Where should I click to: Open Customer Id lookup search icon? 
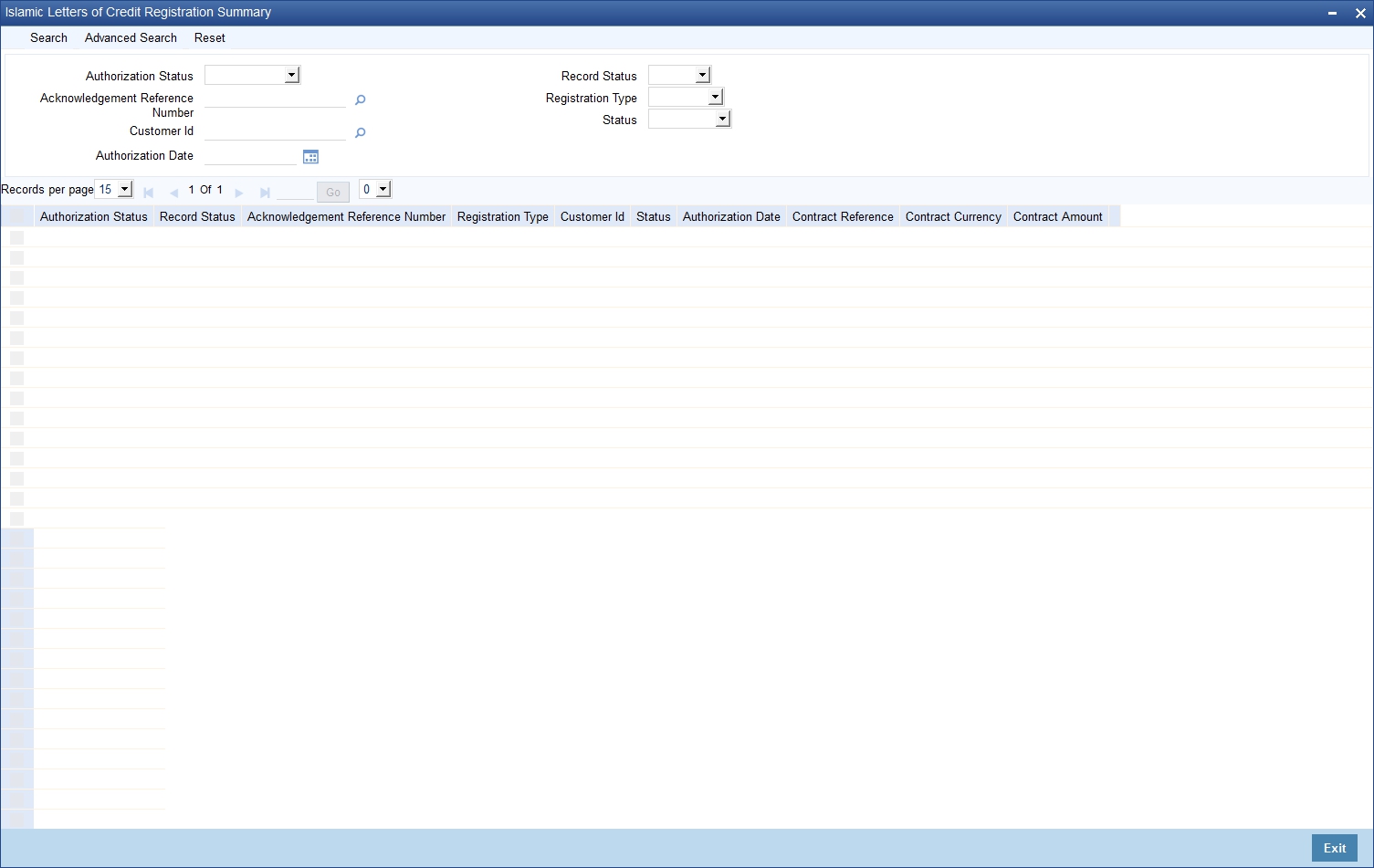(x=360, y=132)
